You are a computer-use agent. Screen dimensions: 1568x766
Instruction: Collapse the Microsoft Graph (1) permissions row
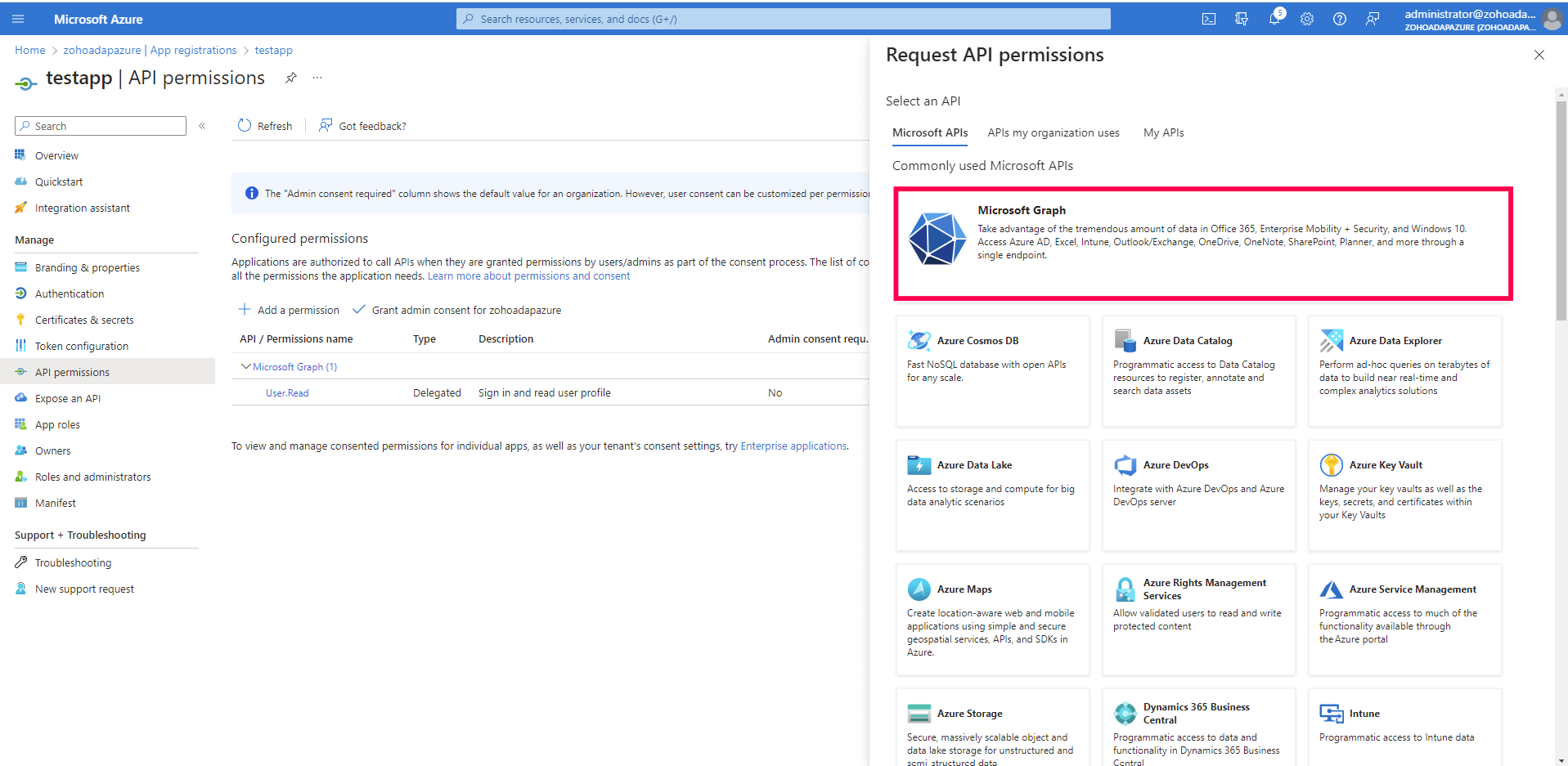click(x=245, y=366)
